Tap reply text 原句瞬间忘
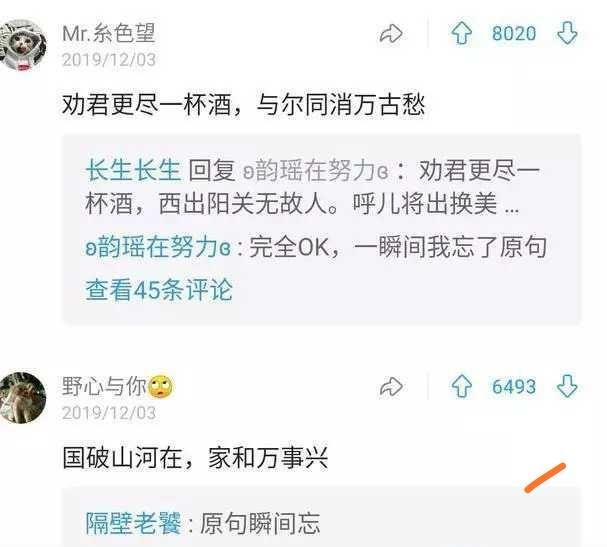 coord(260,523)
